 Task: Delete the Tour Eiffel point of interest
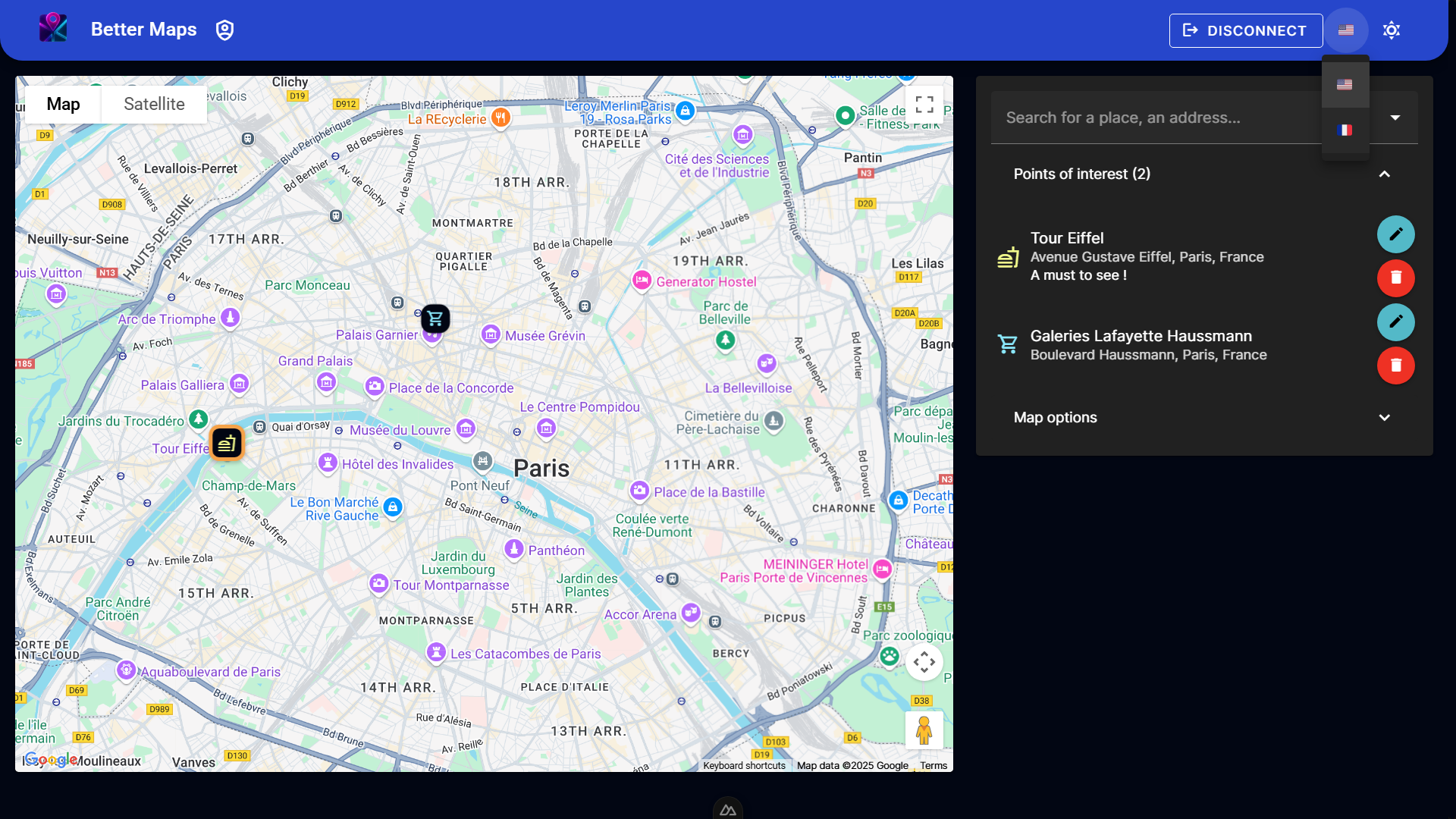pos(1395,278)
